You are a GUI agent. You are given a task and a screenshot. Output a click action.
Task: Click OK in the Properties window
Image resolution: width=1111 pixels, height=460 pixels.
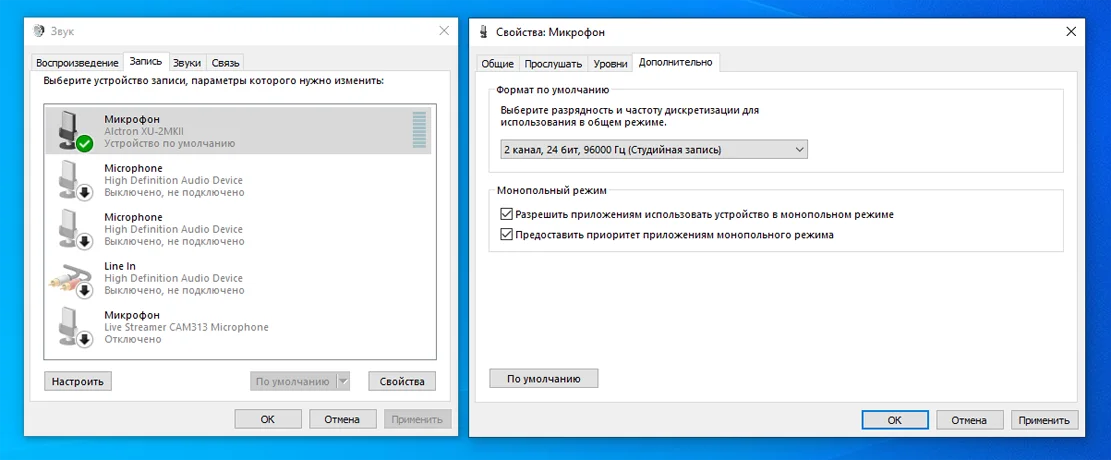tap(895, 420)
